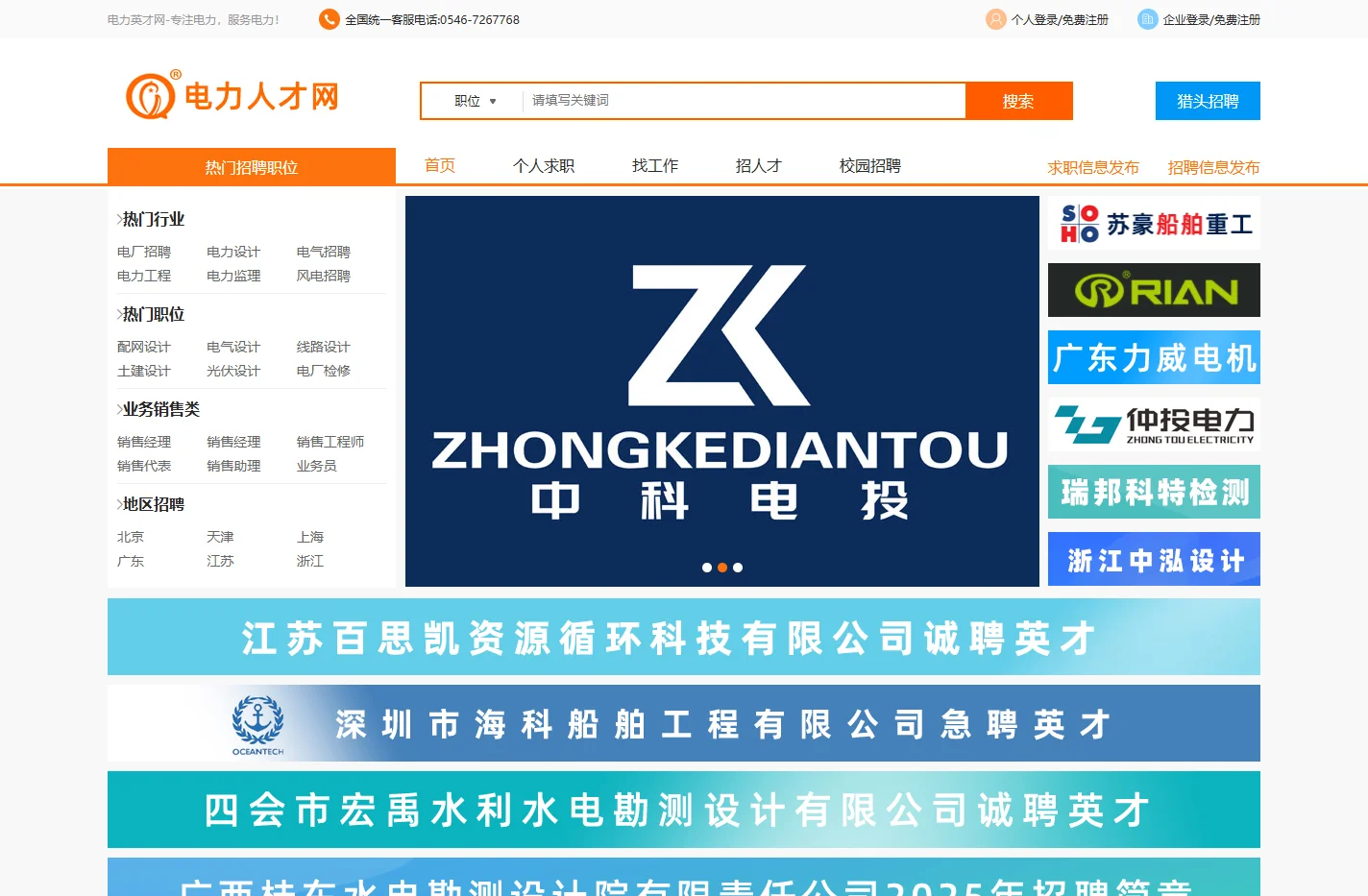Open the 瑞邦科特检测 sponsor banner

pyautogui.click(x=1154, y=492)
